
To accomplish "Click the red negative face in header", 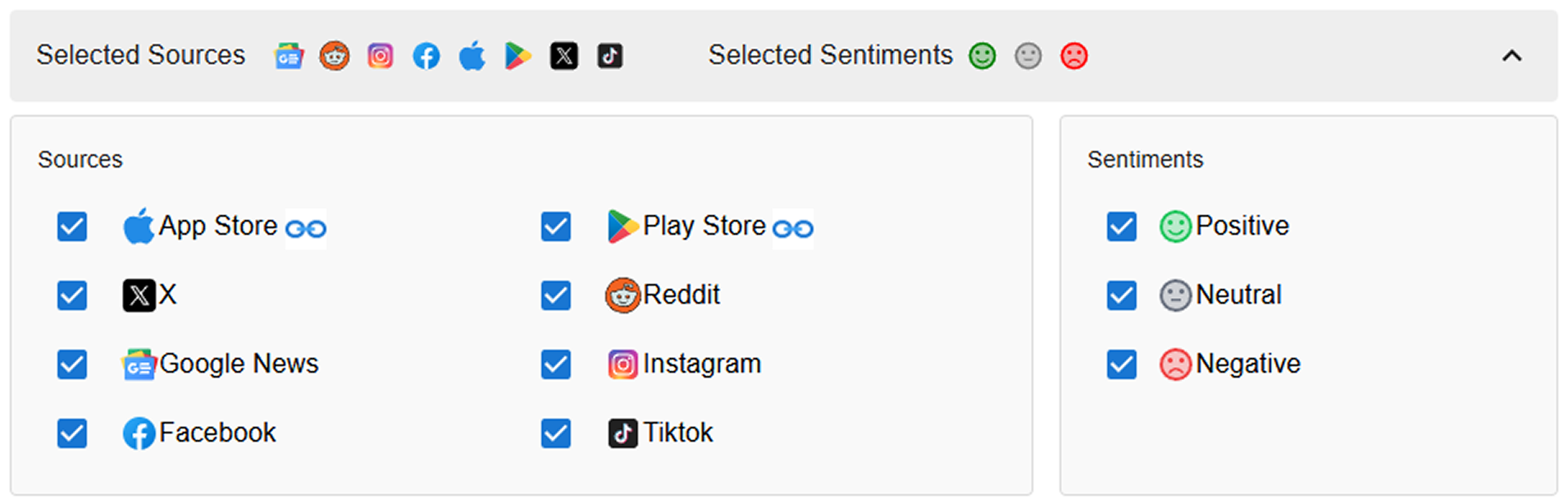I will pos(1073,56).
